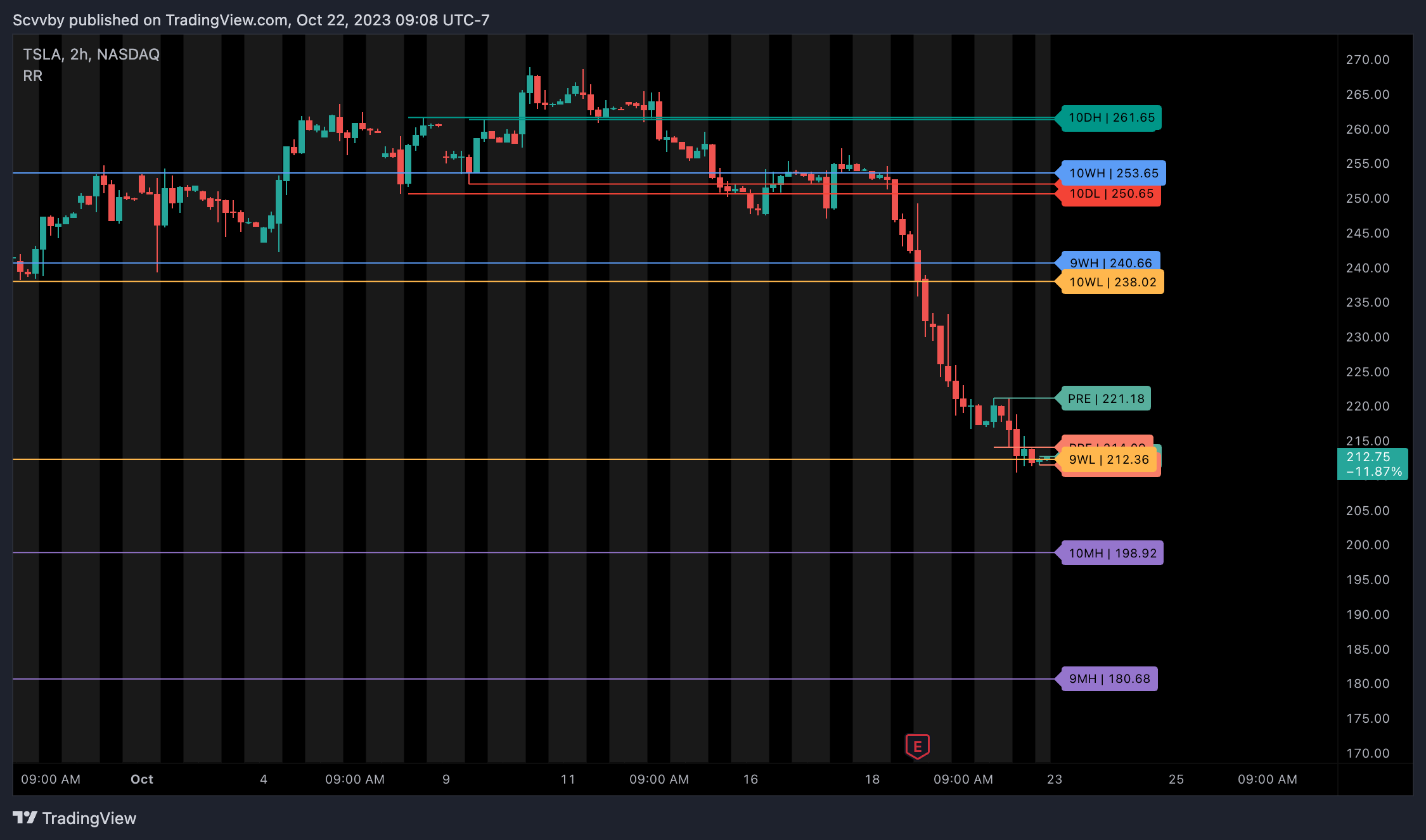Click the 'Scvvby published on TradingView.com' header text
Image resolution: width=1426 pixels, height=840 pixels.
point(251,20)
